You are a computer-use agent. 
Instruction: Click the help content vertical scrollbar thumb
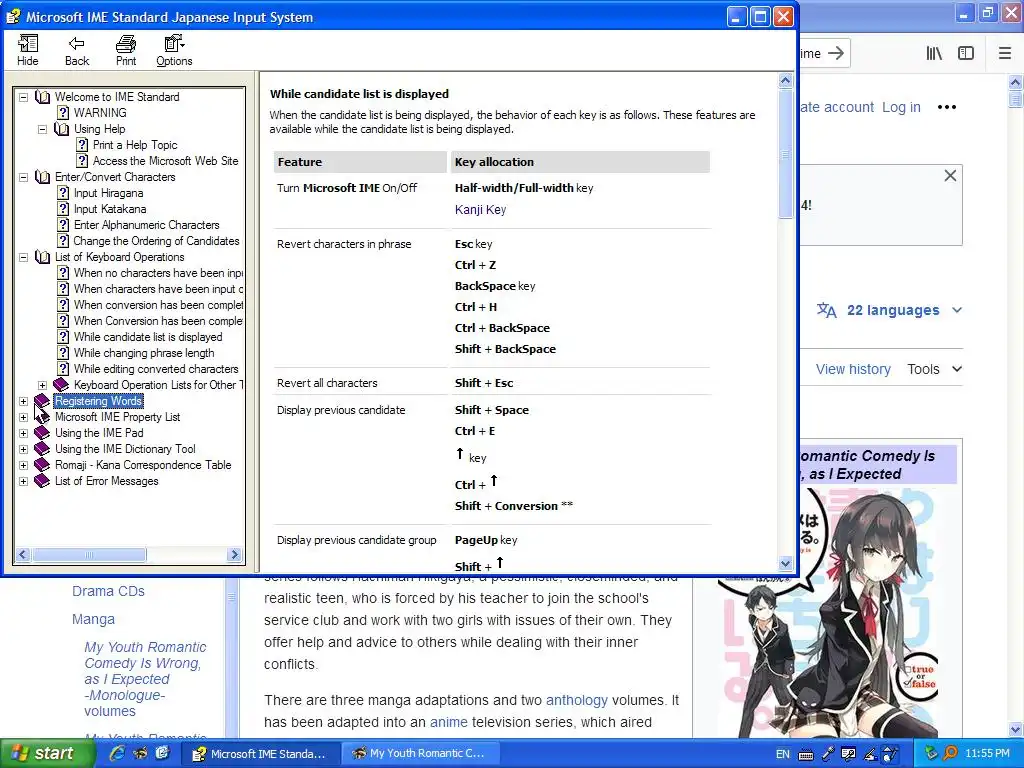point(786,154)
